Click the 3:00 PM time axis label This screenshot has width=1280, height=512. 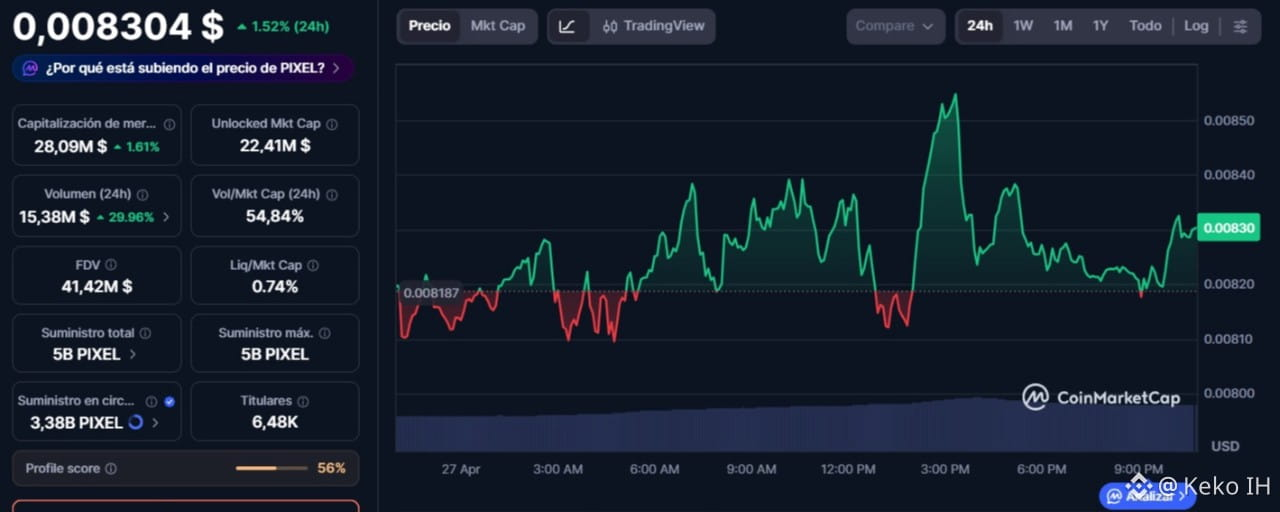click(944, 469)
